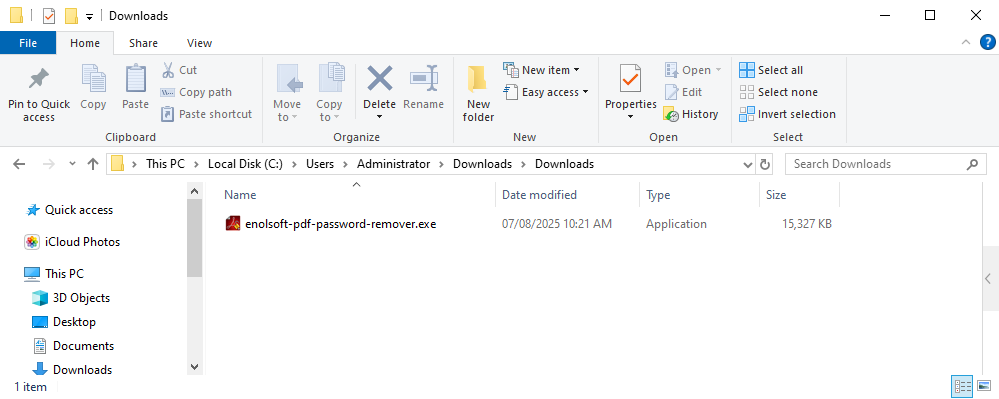This screenshot has height=399, width=999.
Task: Refresh the Downloads folder view
Action: (765, 164)
